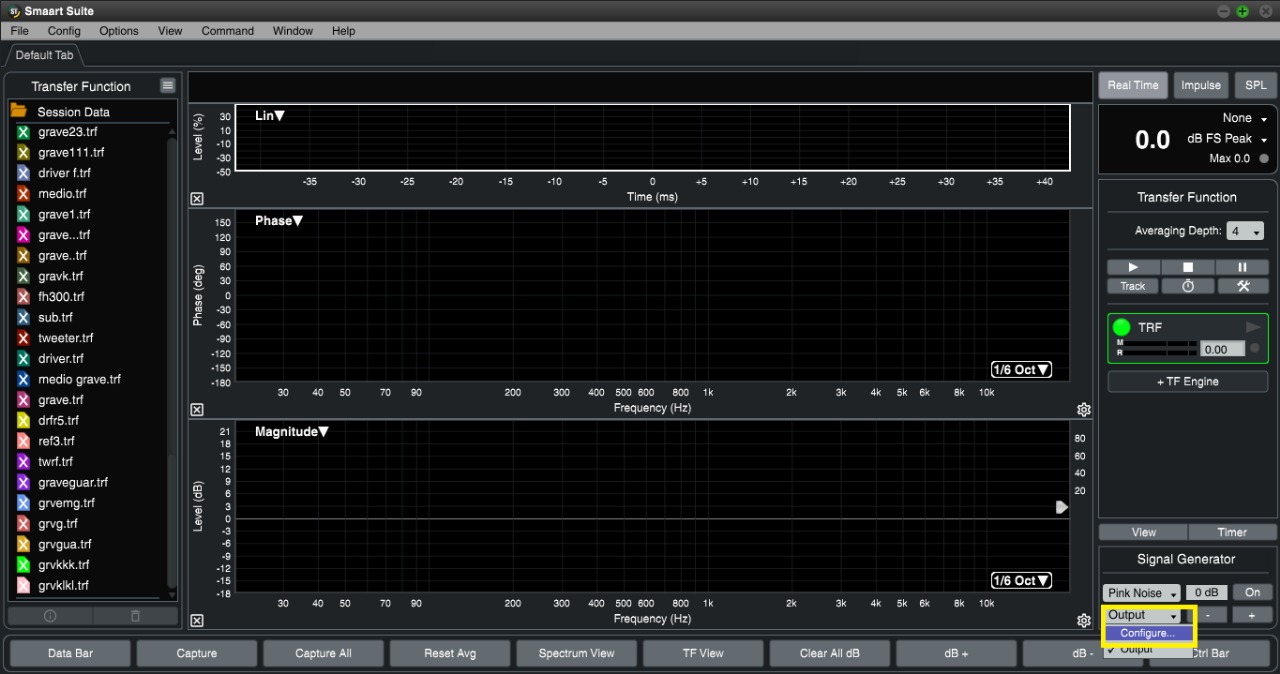Pause the transfer function measurement
The image size is (1280, 674).
[x=1242, y=267]
